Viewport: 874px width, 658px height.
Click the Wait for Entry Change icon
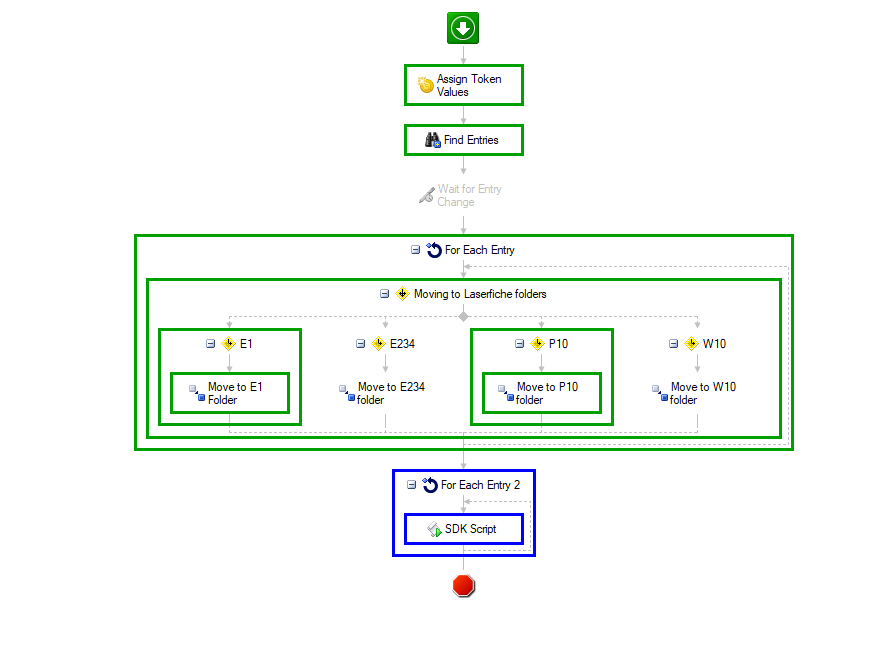[426, 195]
